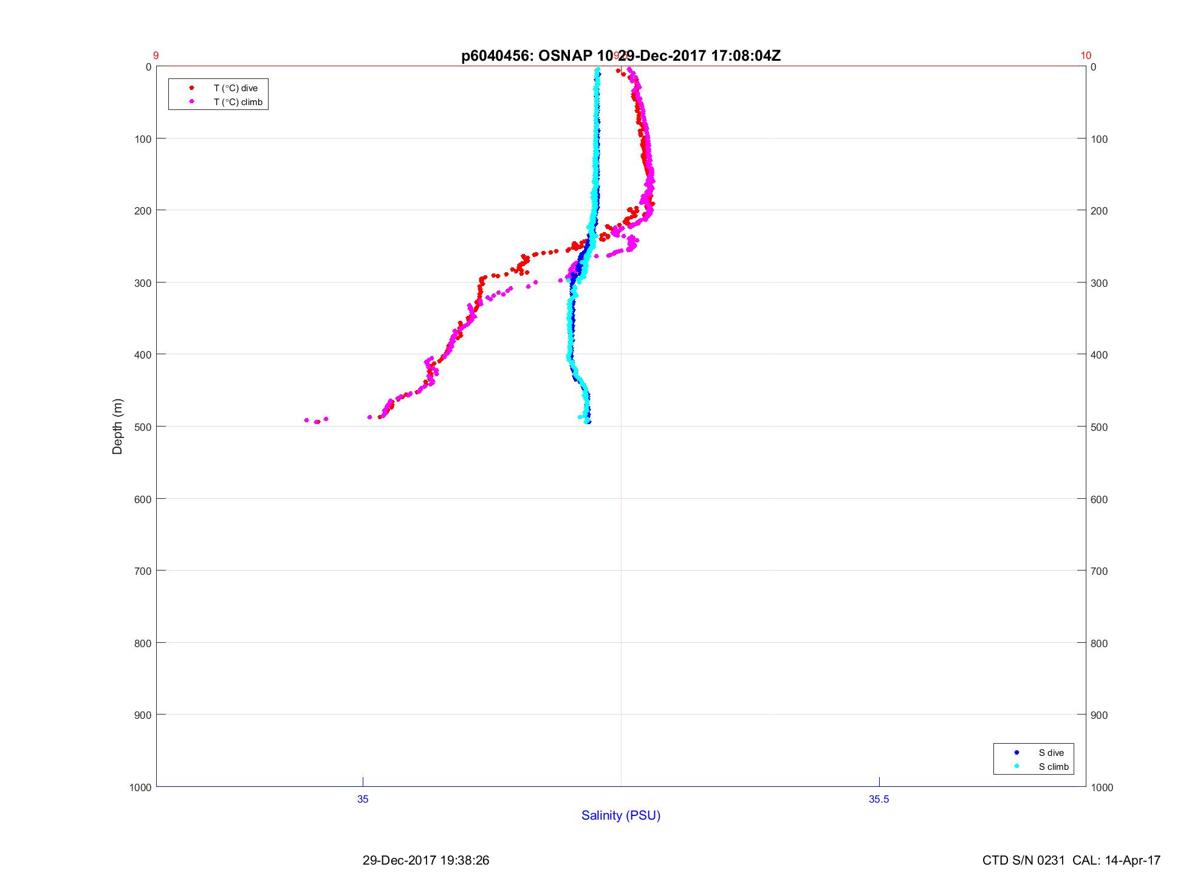Click the 500 tick on the left depth axis
Image resolution: width=1200 pixels, height=885 pixels.
pos(142,427)
